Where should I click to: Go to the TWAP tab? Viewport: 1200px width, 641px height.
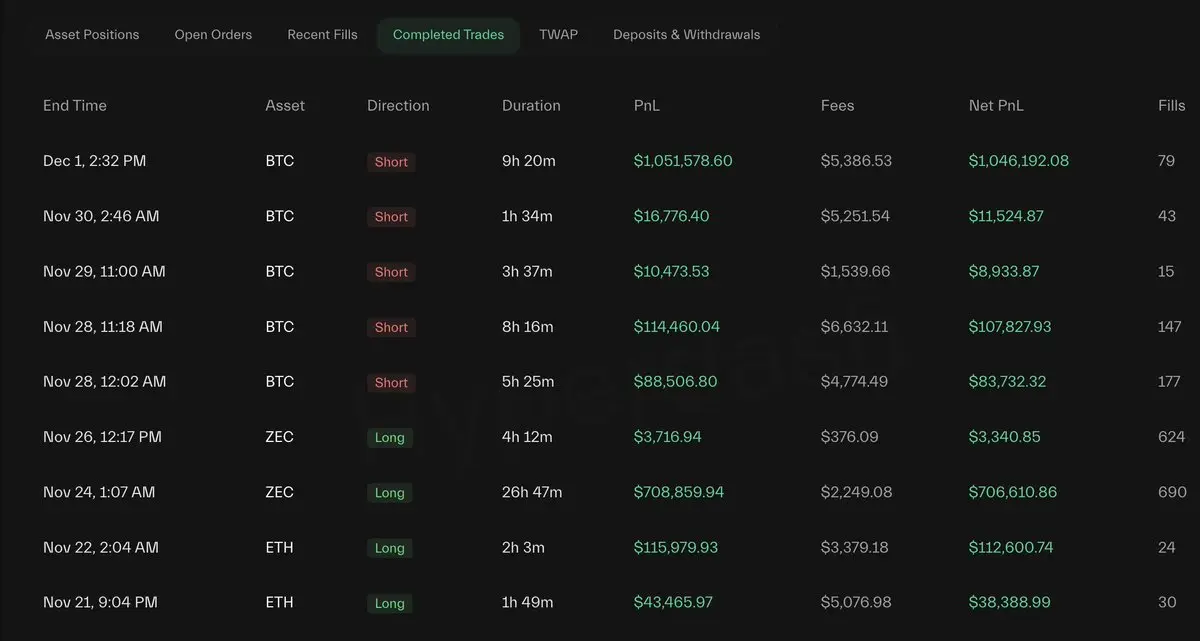pyautogui.click(x=558, y=35)
